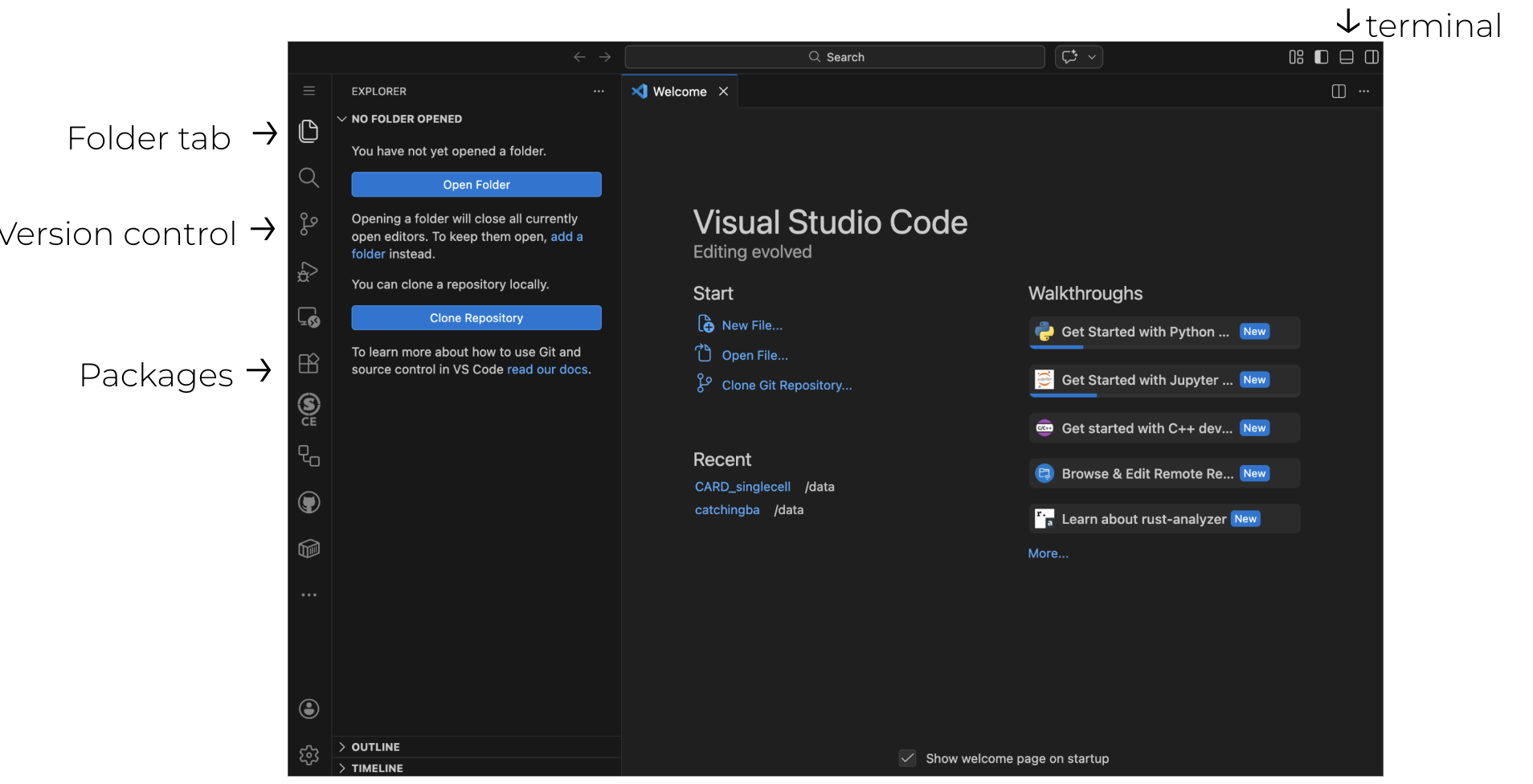Click the New File document icon
1533x784 pixels.
pyautogui.click(x=705, y=324)
